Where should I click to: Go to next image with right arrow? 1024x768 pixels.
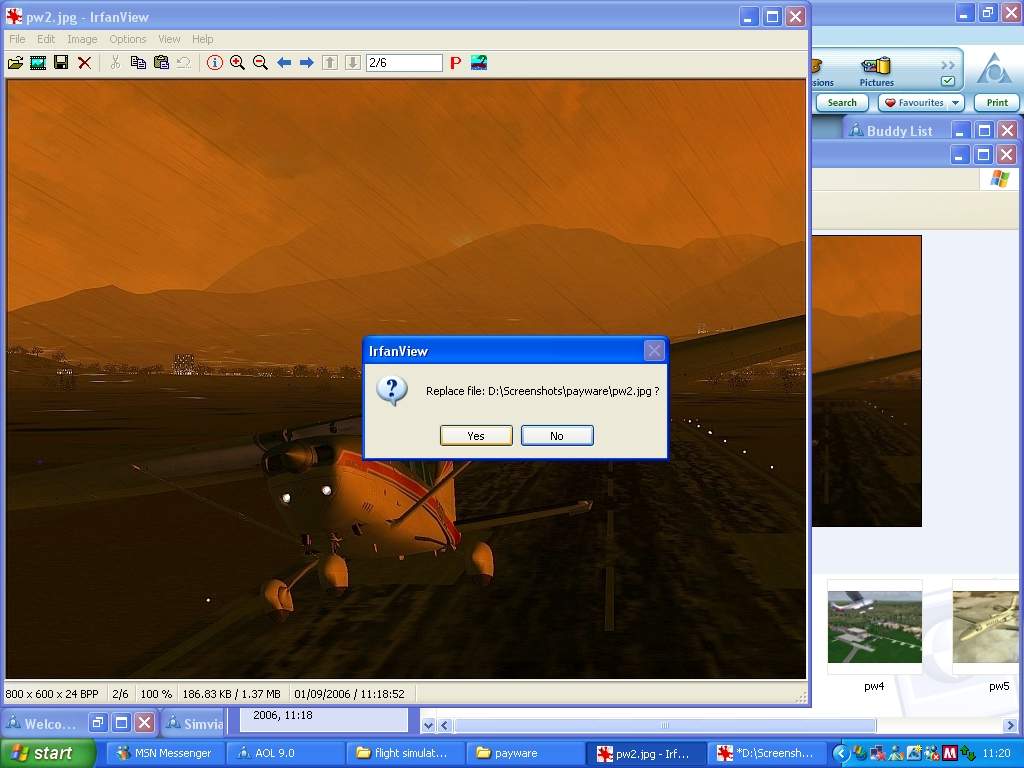tap(307, 63)
